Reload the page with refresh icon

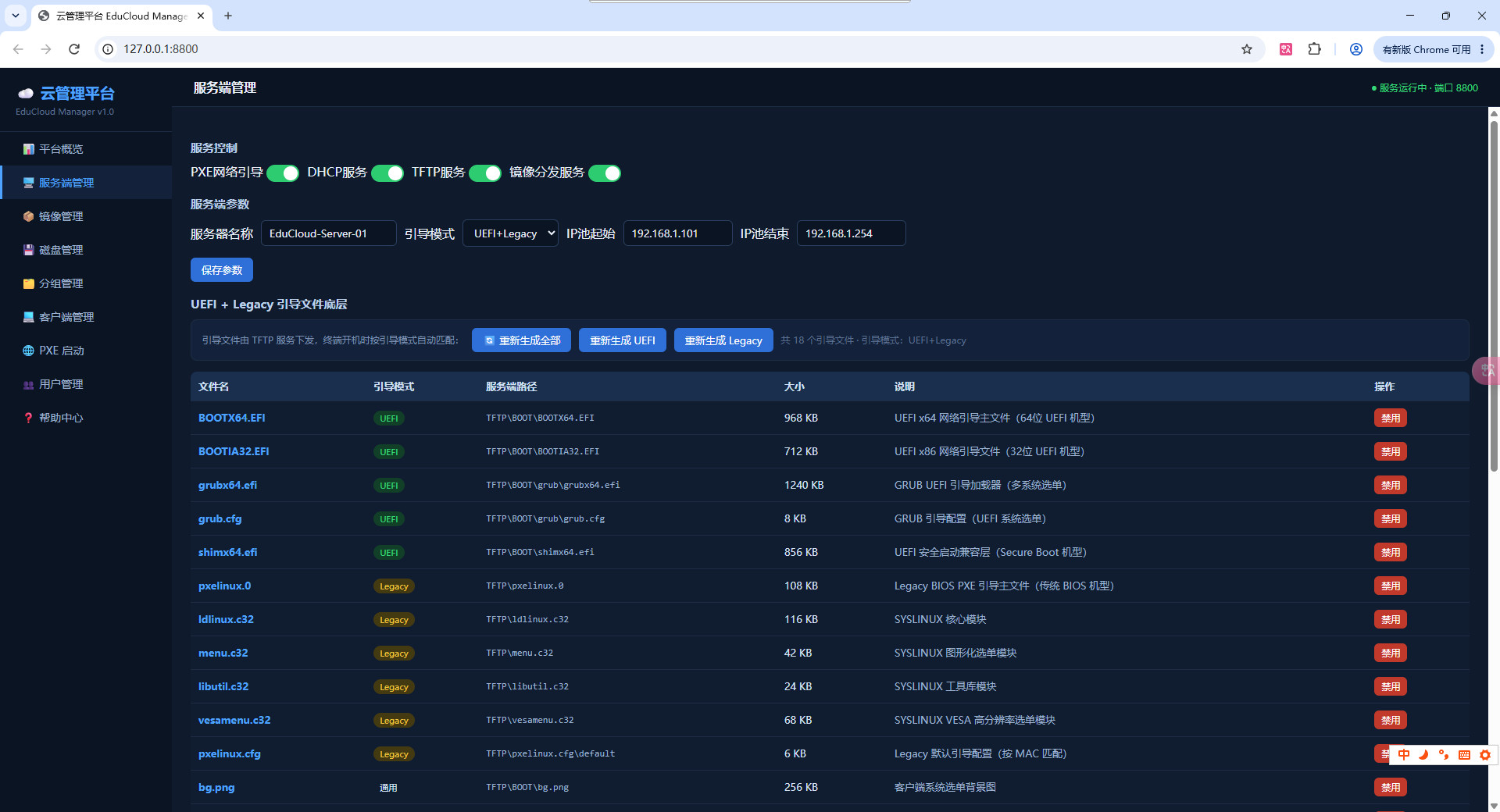click(x=74, y=49)
